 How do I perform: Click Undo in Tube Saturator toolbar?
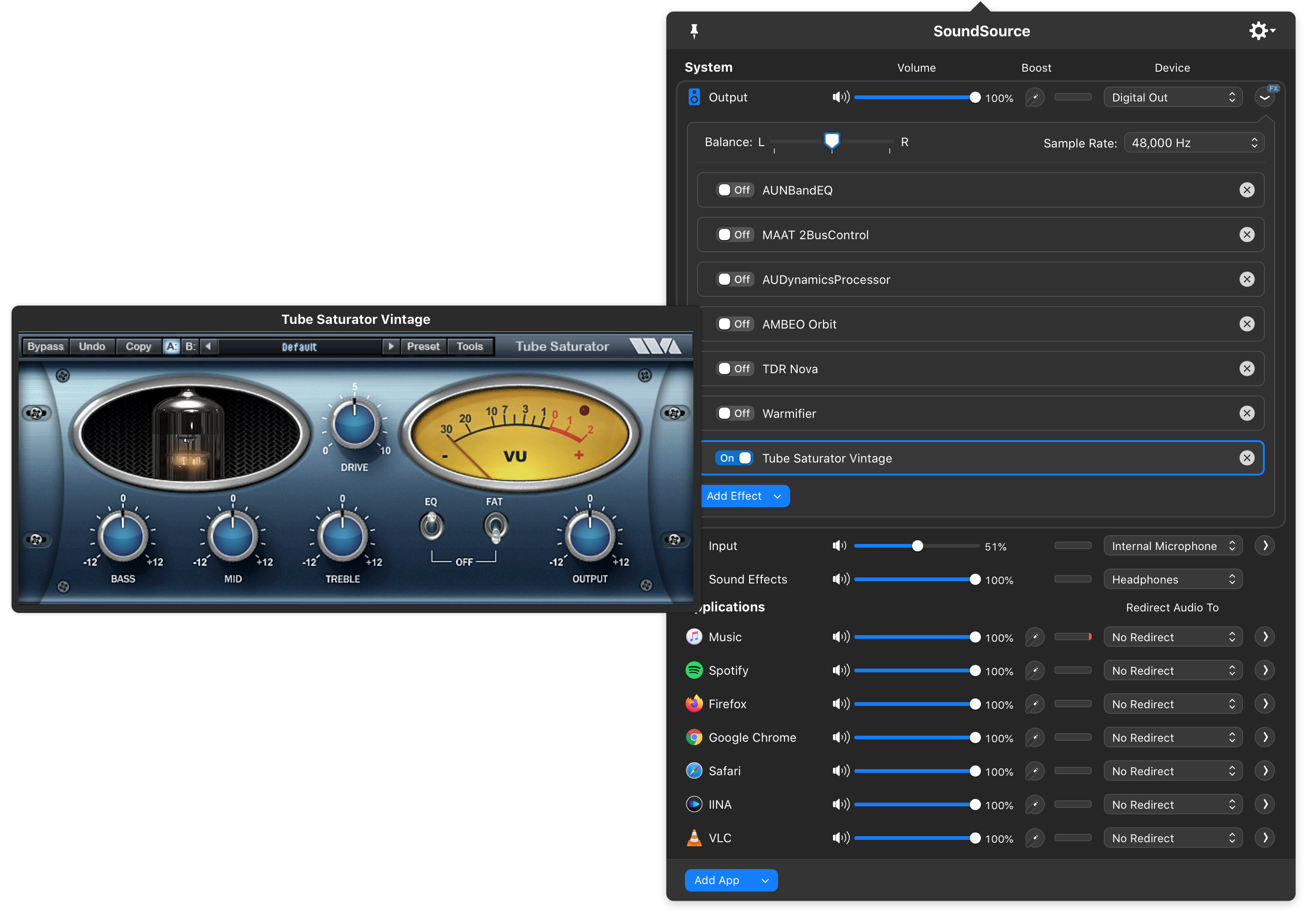click(92, 346)
